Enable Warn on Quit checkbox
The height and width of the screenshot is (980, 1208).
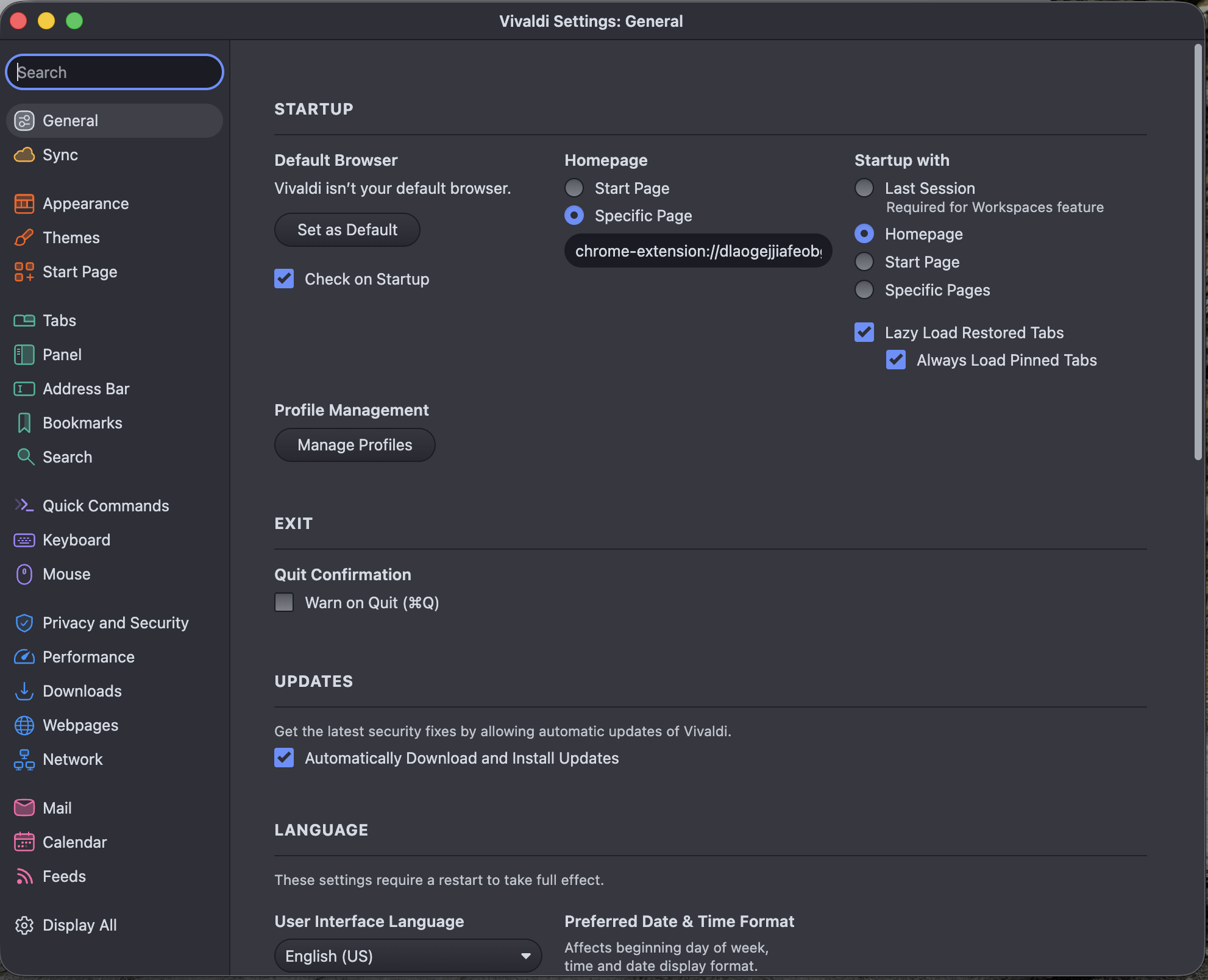pos(284,603)
